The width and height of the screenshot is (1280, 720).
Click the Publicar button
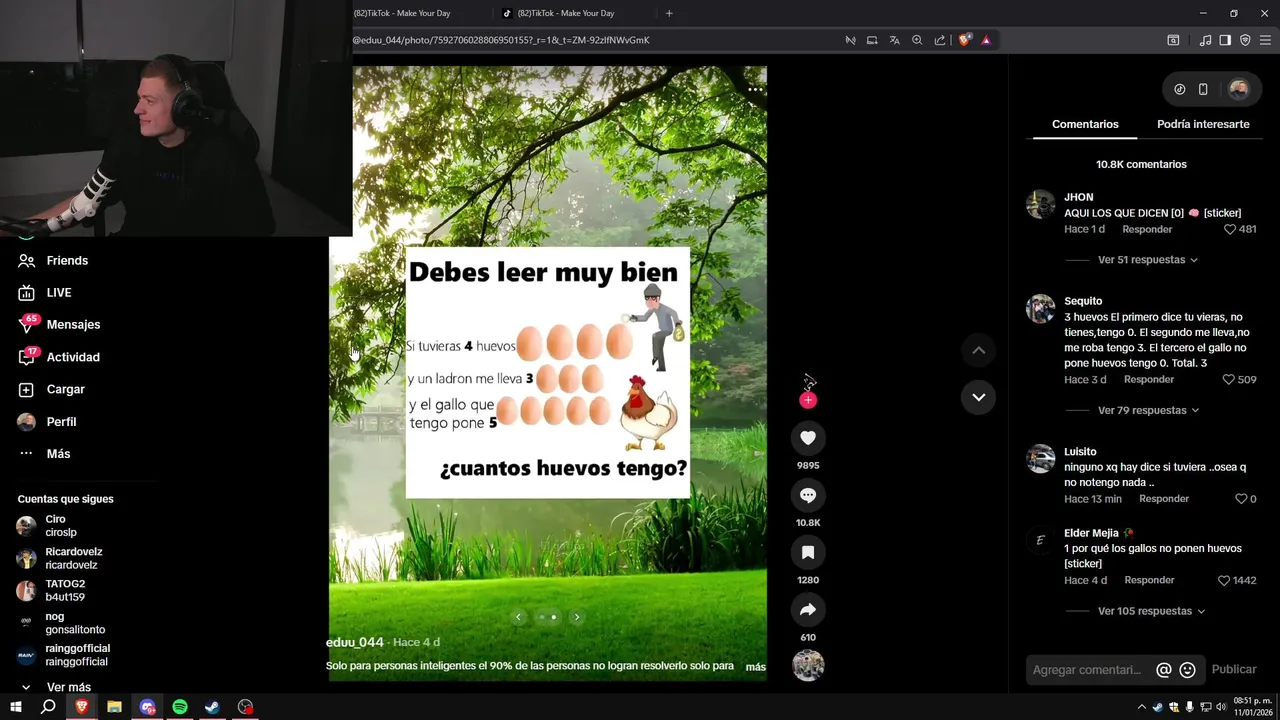click(1234, 670)
